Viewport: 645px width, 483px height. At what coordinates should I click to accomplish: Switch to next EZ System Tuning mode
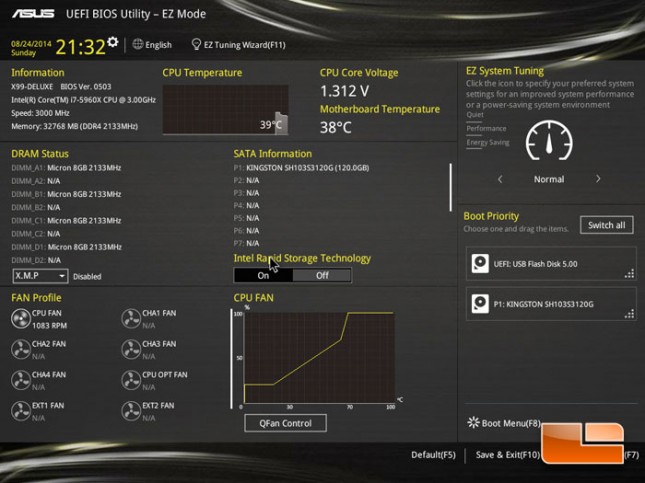(598, 179)
